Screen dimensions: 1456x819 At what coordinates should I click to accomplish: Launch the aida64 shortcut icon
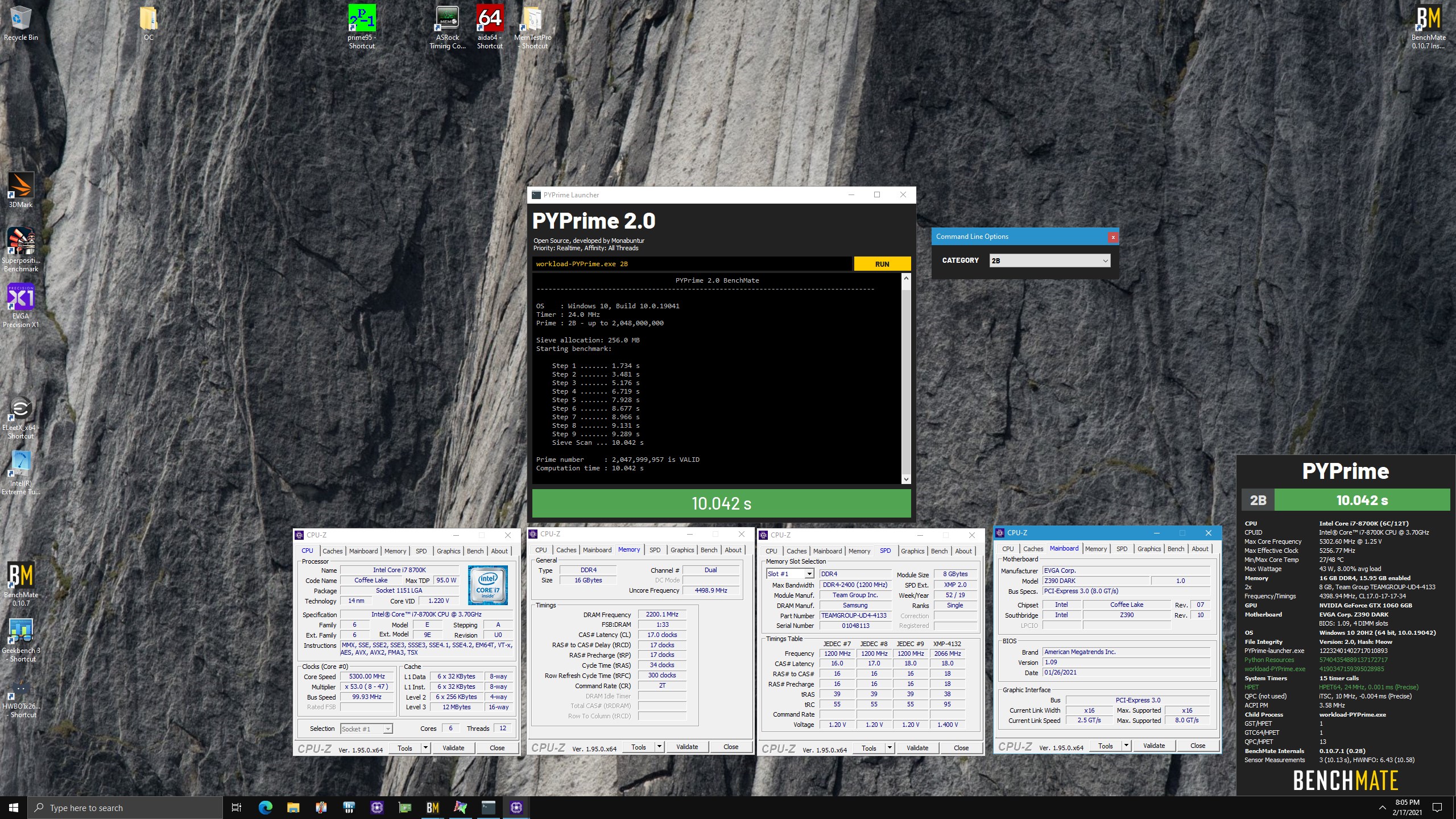click(490, 27)
